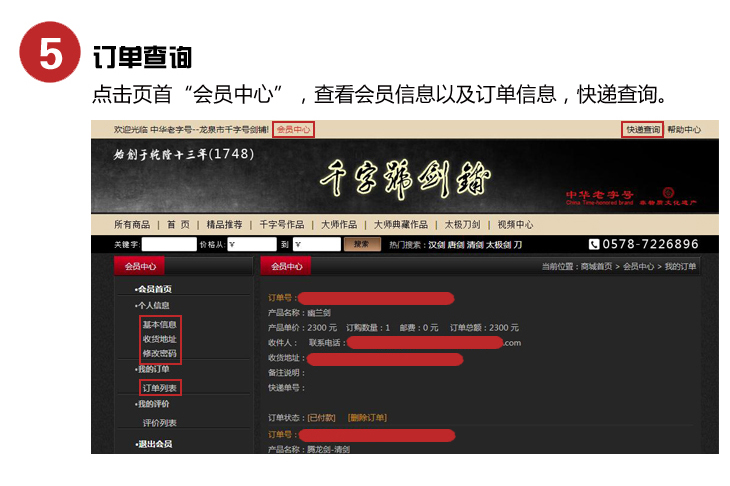
Task: Click the 订单总额：2300 元 text
Action: tap(484, 328)
